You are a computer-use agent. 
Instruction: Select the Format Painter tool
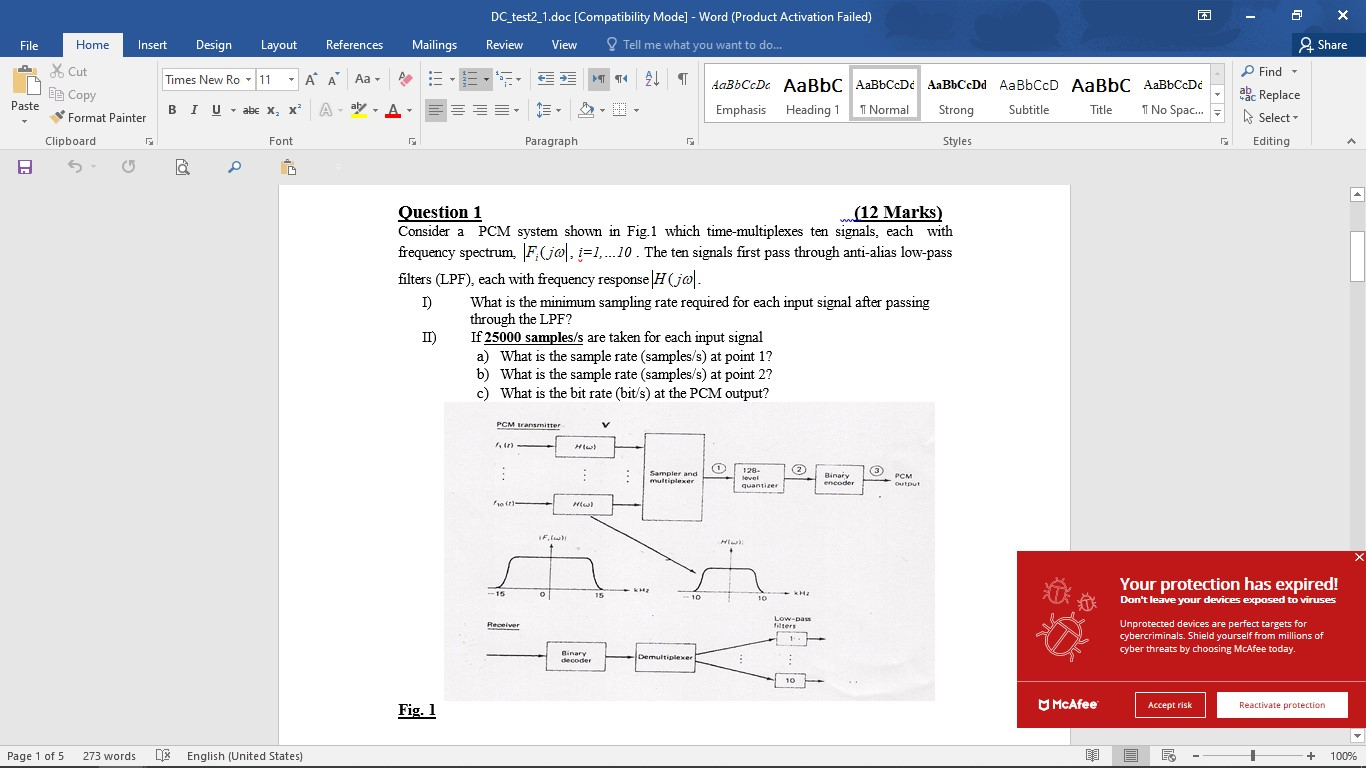98,117
